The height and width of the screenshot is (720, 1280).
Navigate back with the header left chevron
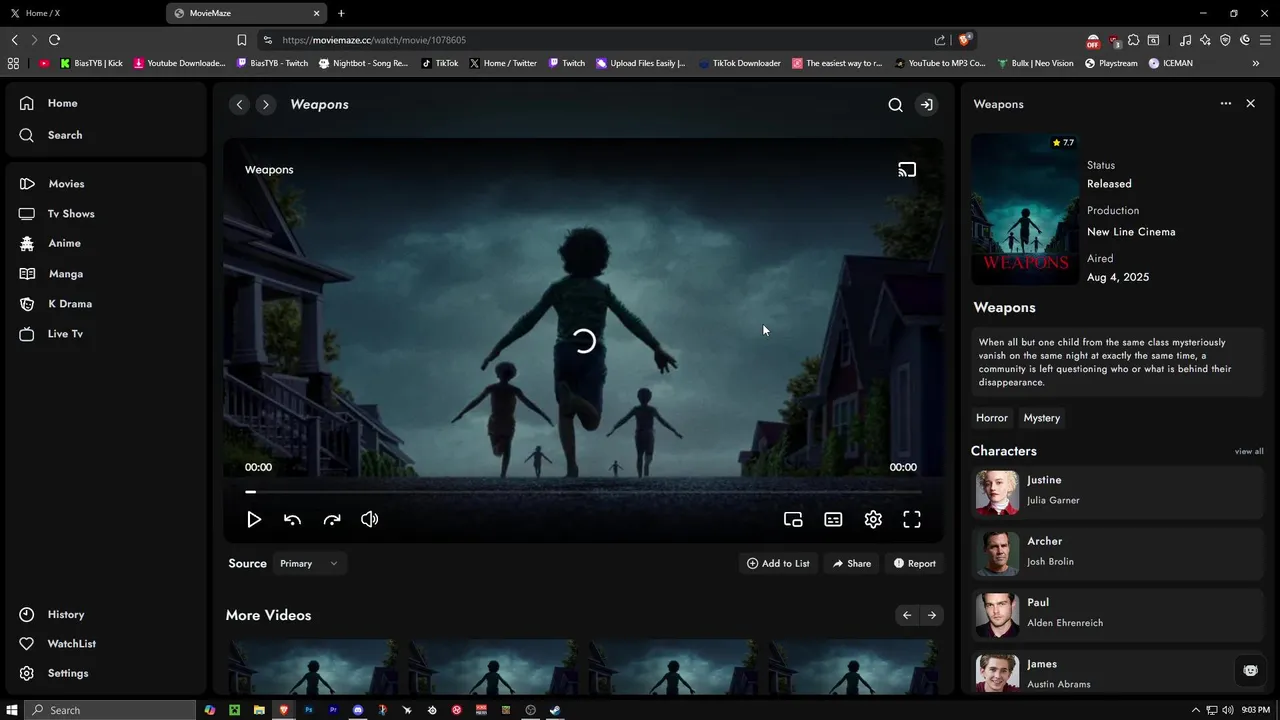coord(239,104)
